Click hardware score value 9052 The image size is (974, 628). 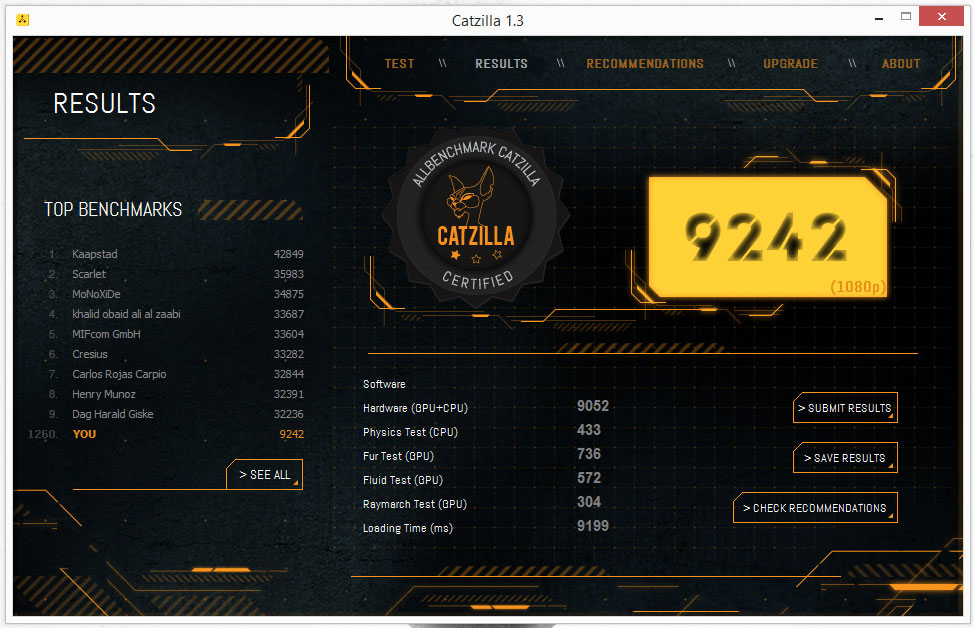pos(593,406)
